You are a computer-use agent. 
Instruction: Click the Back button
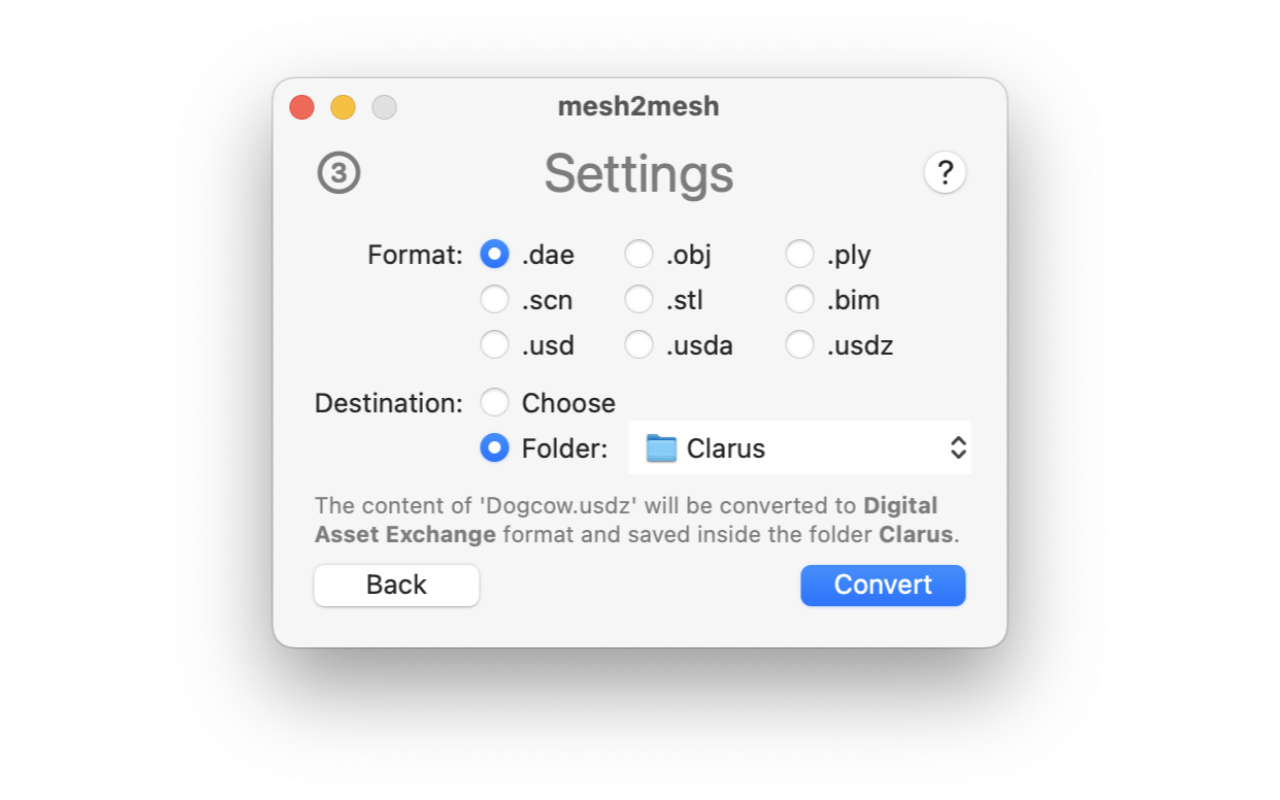click(397, 585)
